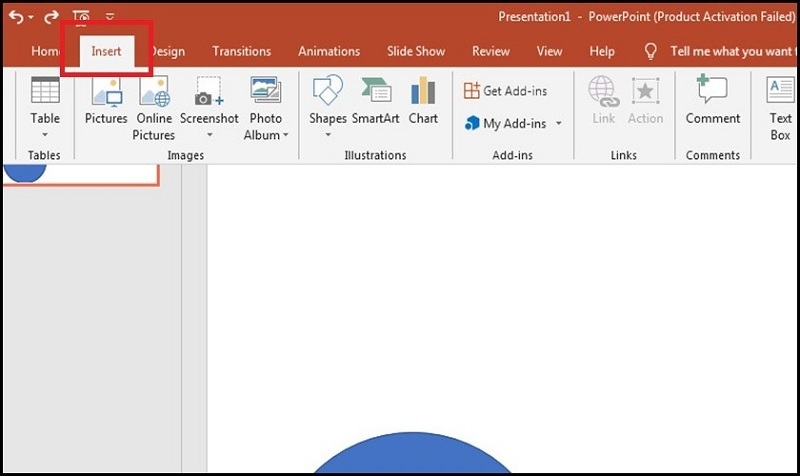
Task: Switch to the Design tab
Action: click(168, 51)
